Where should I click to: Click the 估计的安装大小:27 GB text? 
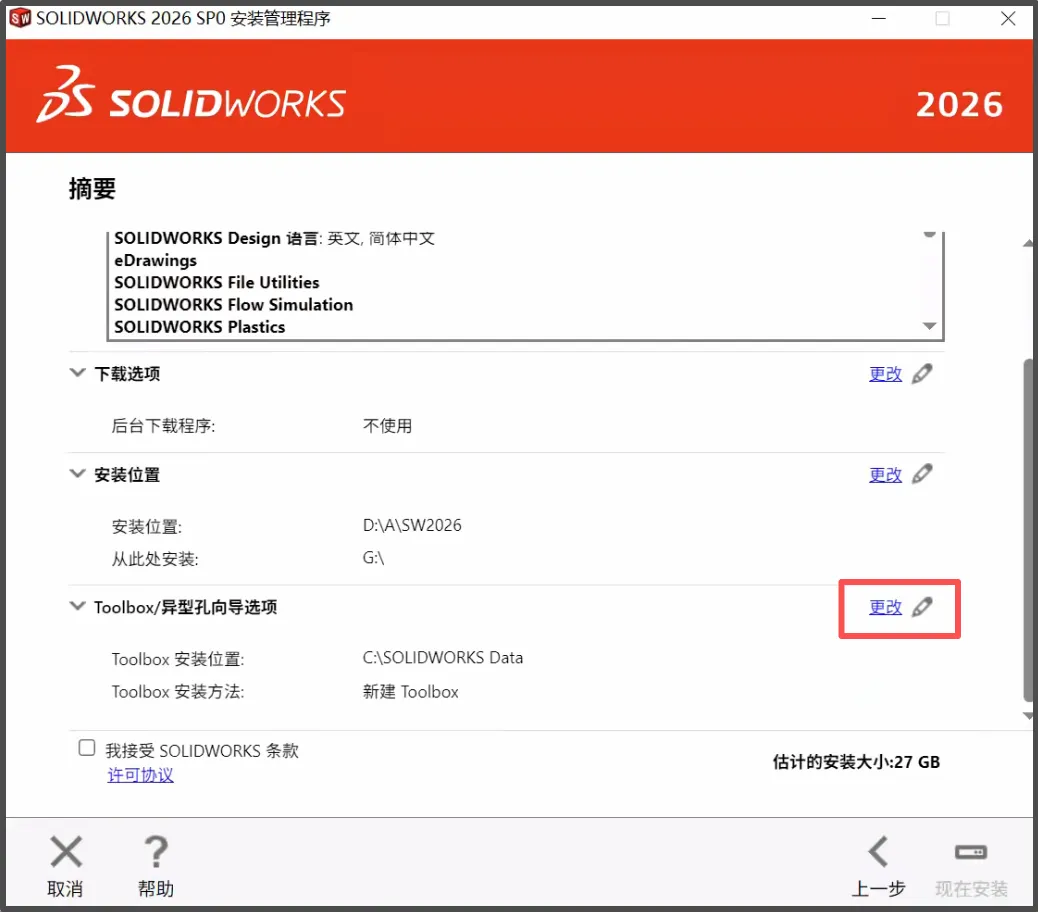(856, 762)
